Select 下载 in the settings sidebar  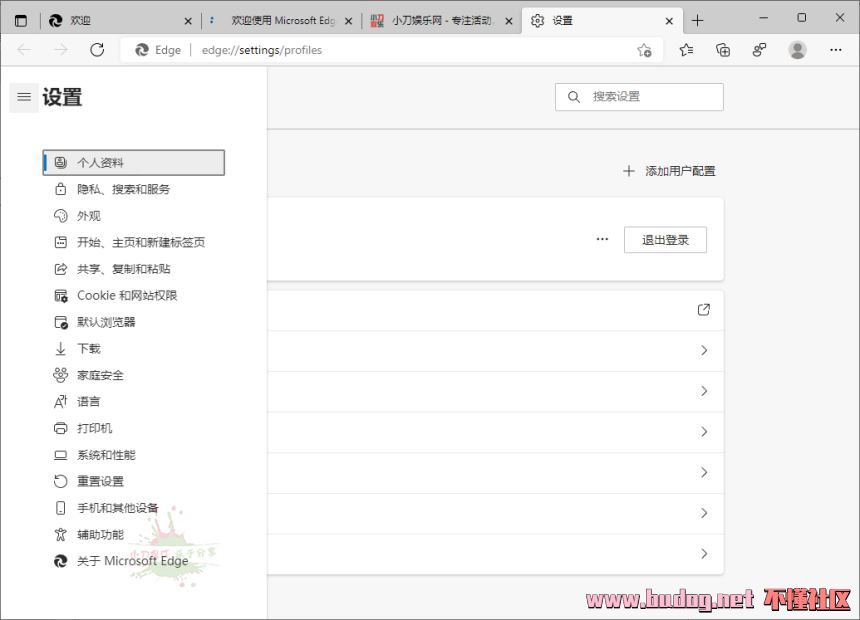[87, 348]
